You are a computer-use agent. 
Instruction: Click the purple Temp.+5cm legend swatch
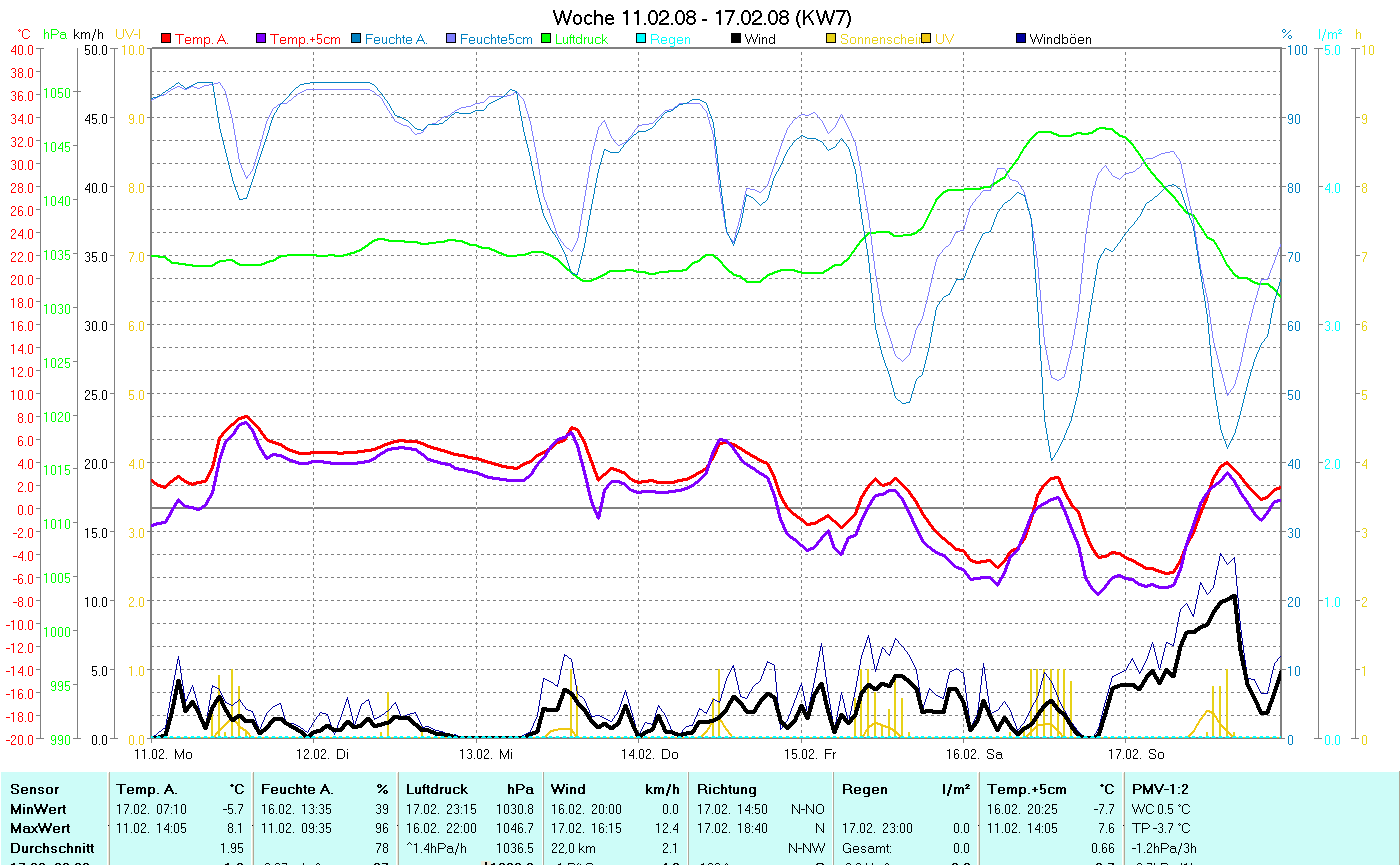point(262,39)
